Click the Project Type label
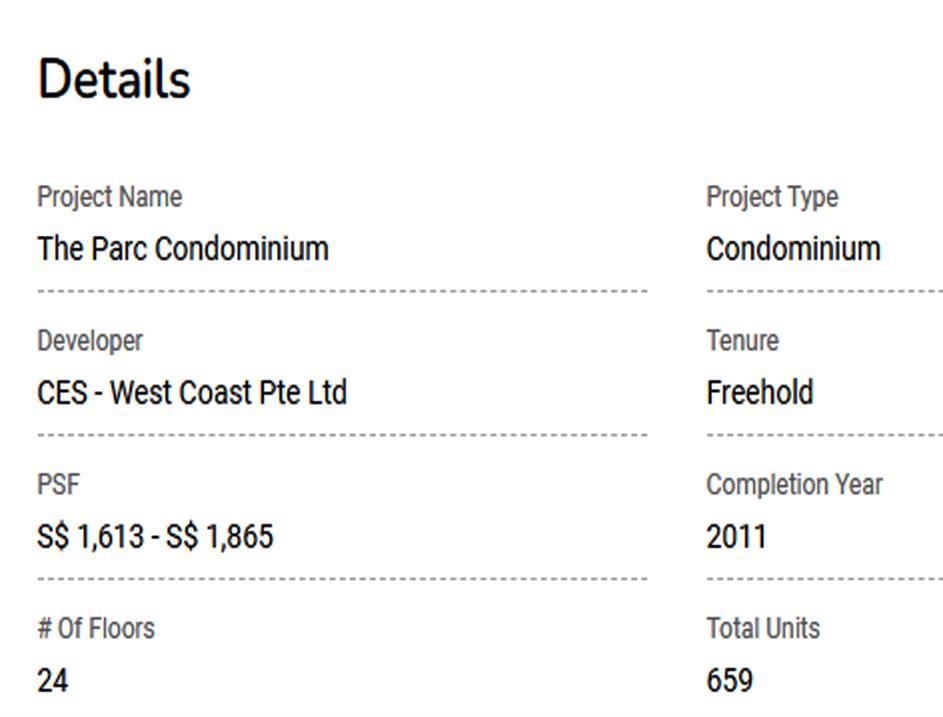 (772, 197)
